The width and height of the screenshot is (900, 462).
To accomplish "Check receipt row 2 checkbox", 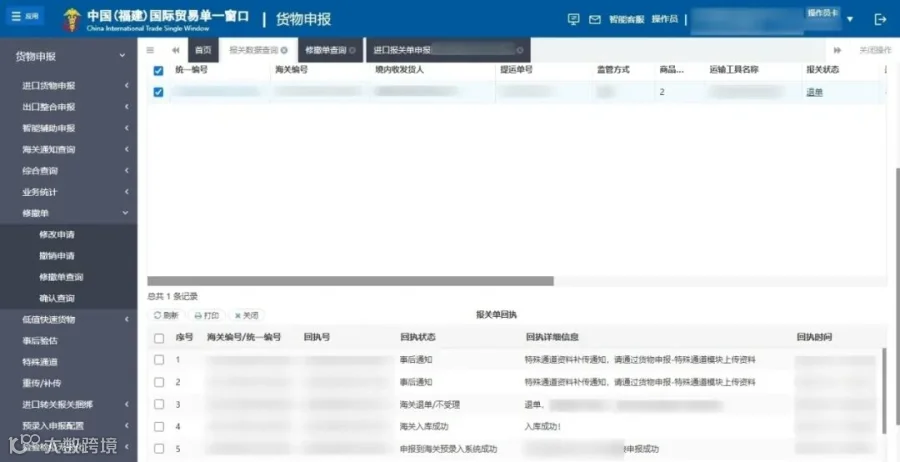I will click(159, 382).
